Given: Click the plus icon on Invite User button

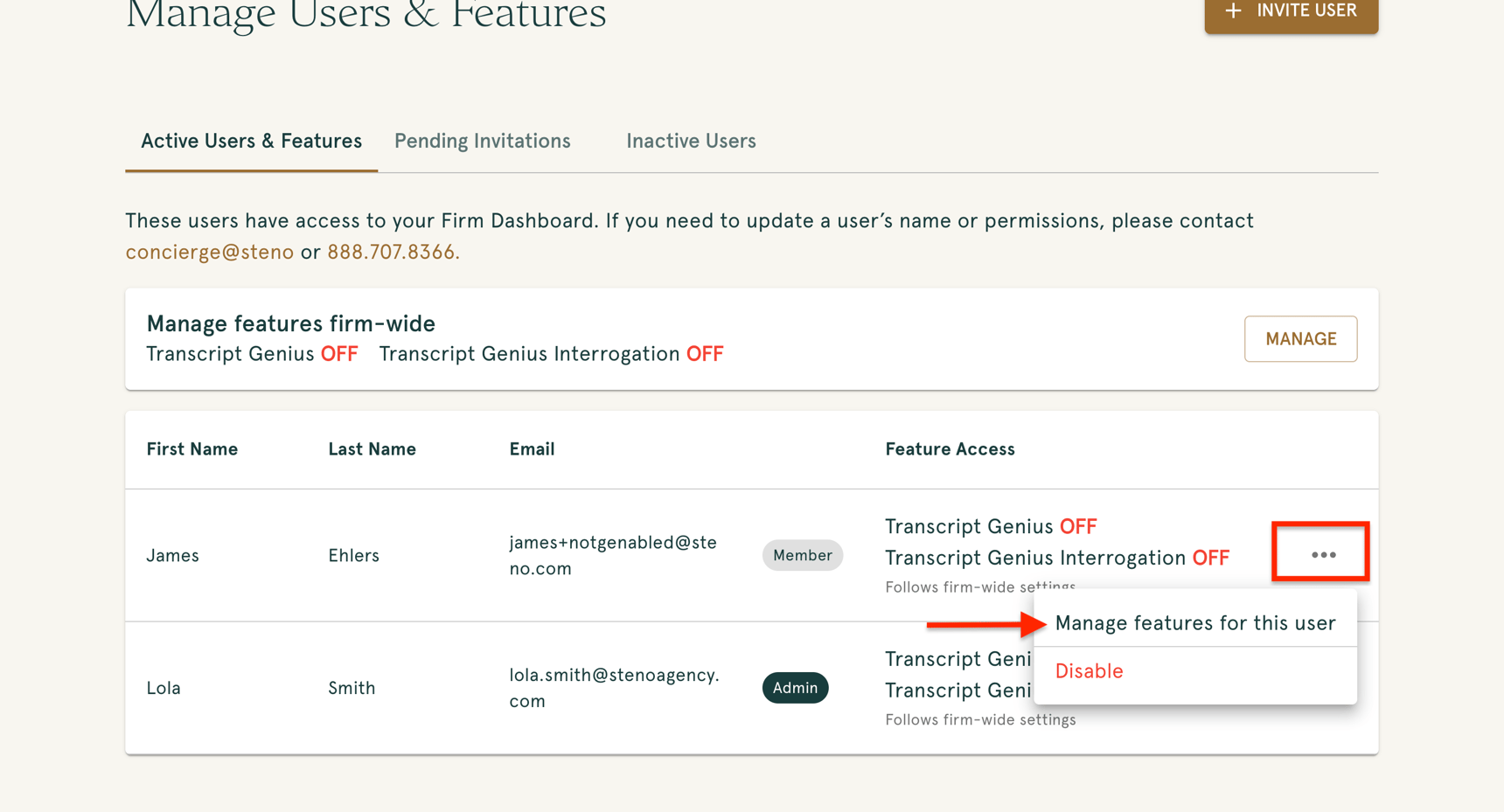Looking at the screenshot, I should click(x=1233, y=10).
